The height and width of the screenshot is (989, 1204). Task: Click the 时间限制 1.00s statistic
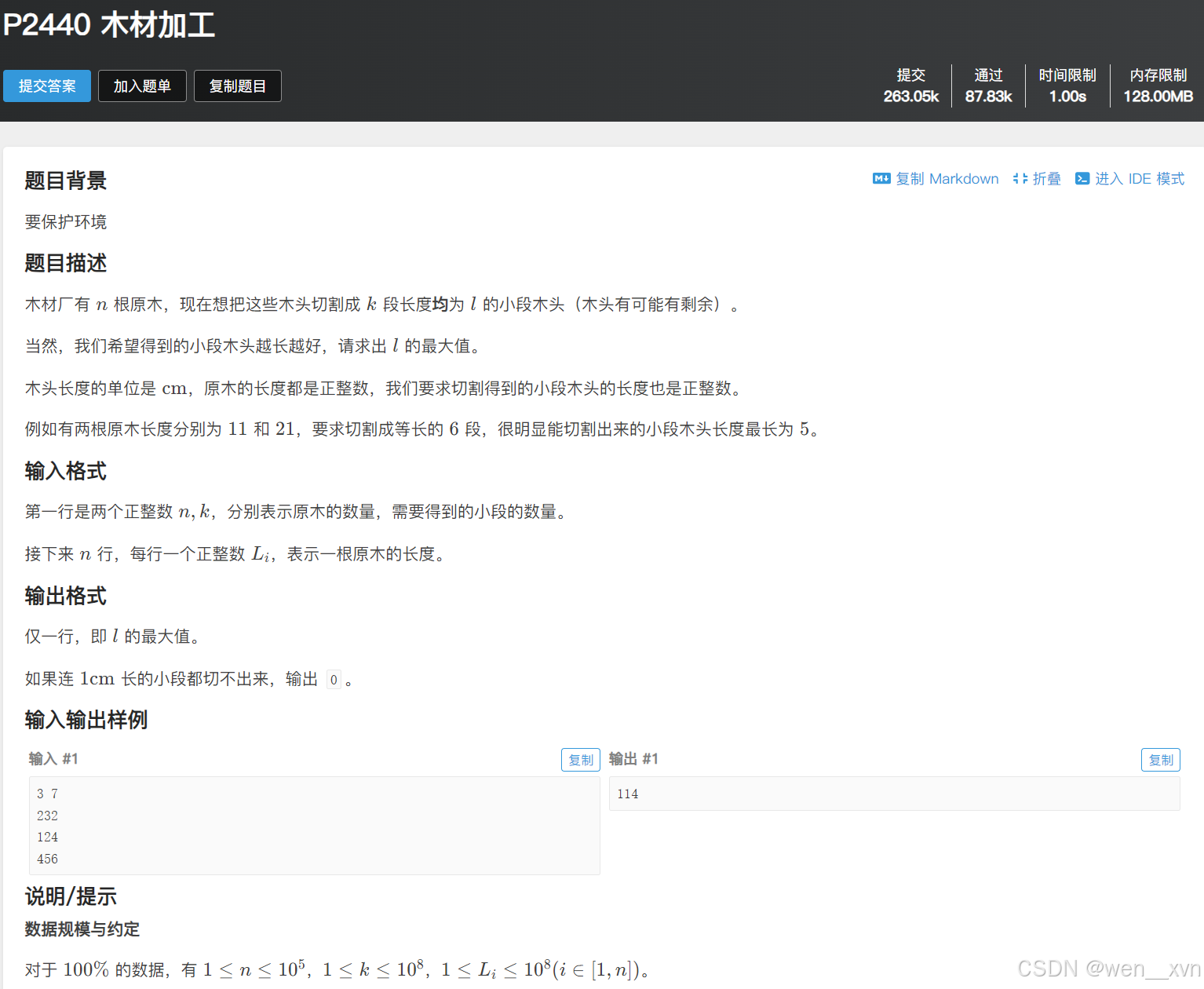[1067, 86]
